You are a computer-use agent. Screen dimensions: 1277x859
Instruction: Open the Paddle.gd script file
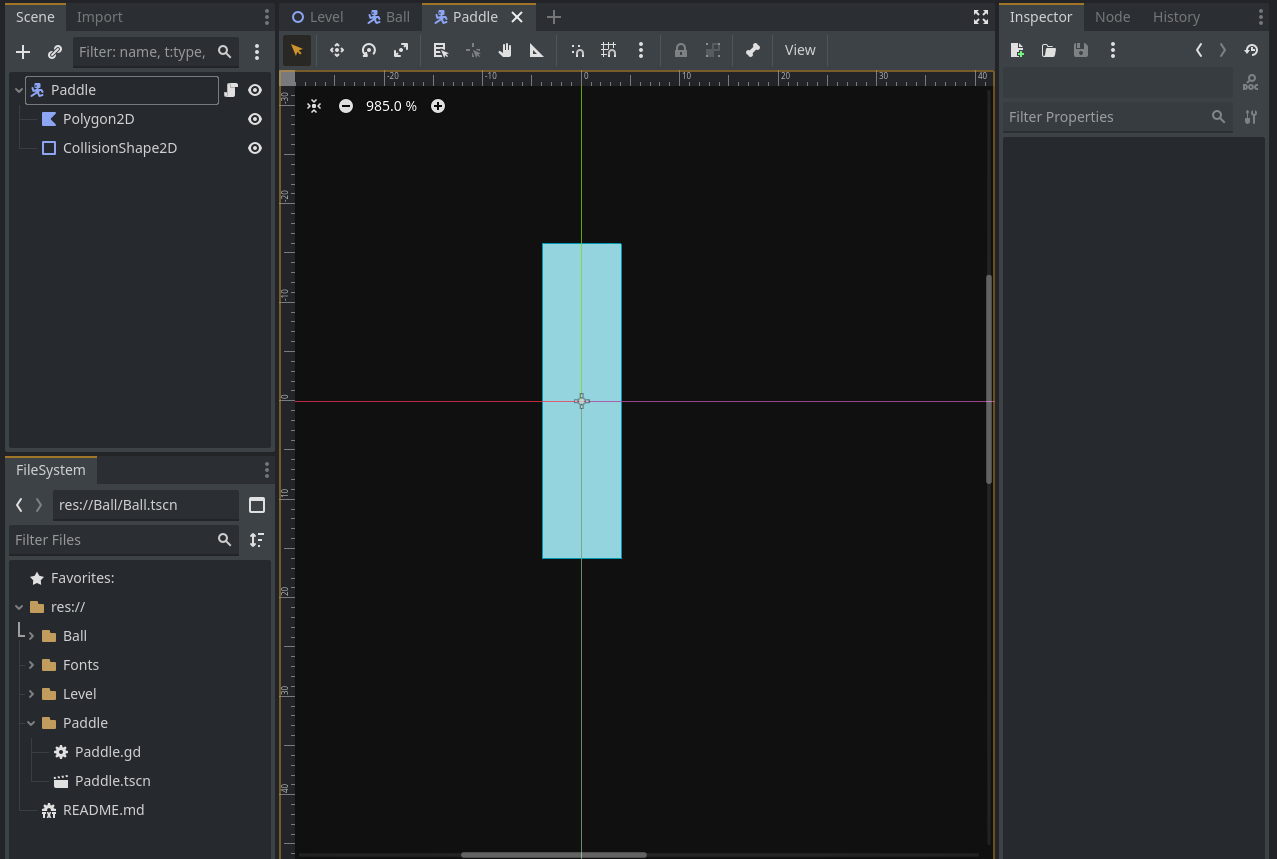tap(106, 751)
